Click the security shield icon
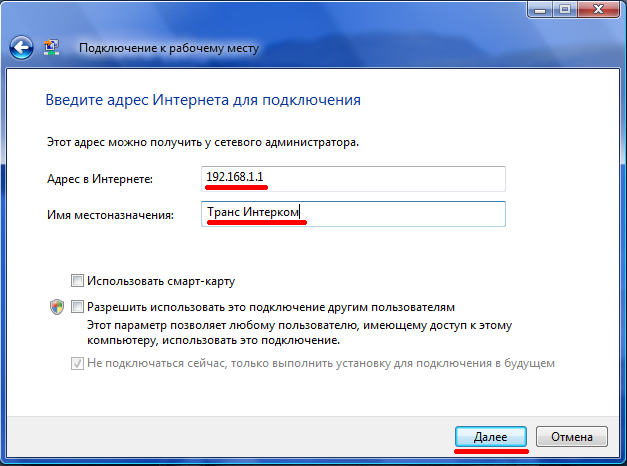Image resolution: width=627 pixels, height=466 pixels. [x=57, y=307]
